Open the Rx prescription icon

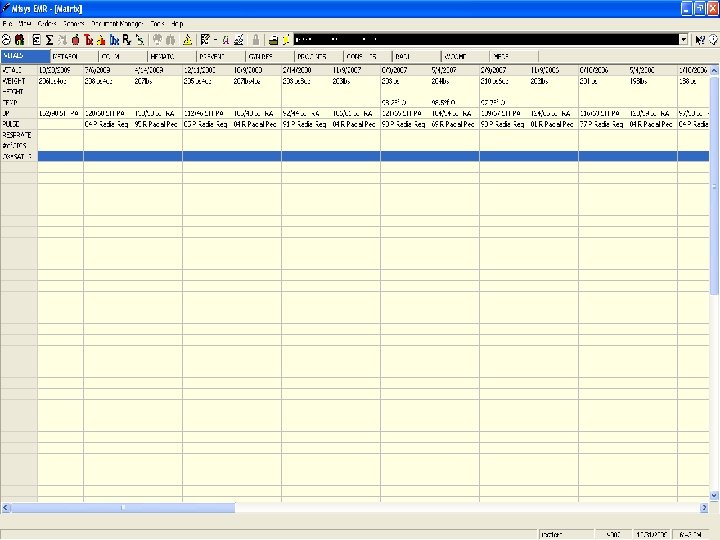[x=127, y=40]
